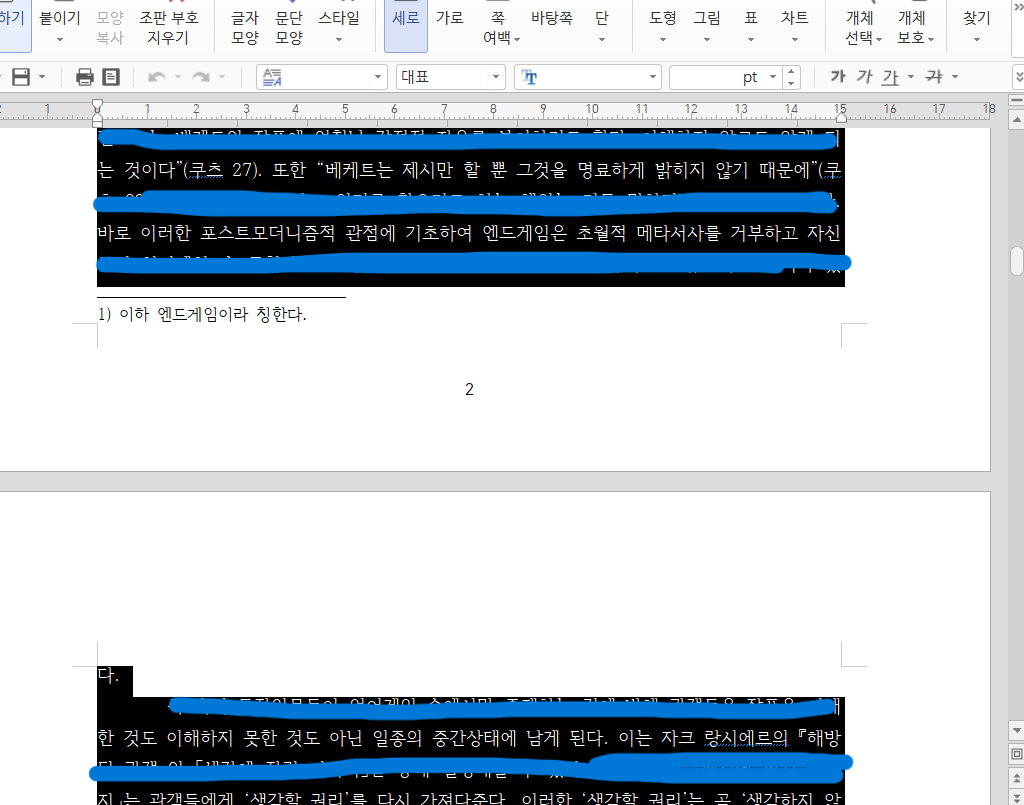Click the Print printer icon
Viewport: 1024px width, 805px height.
point(85,77)
